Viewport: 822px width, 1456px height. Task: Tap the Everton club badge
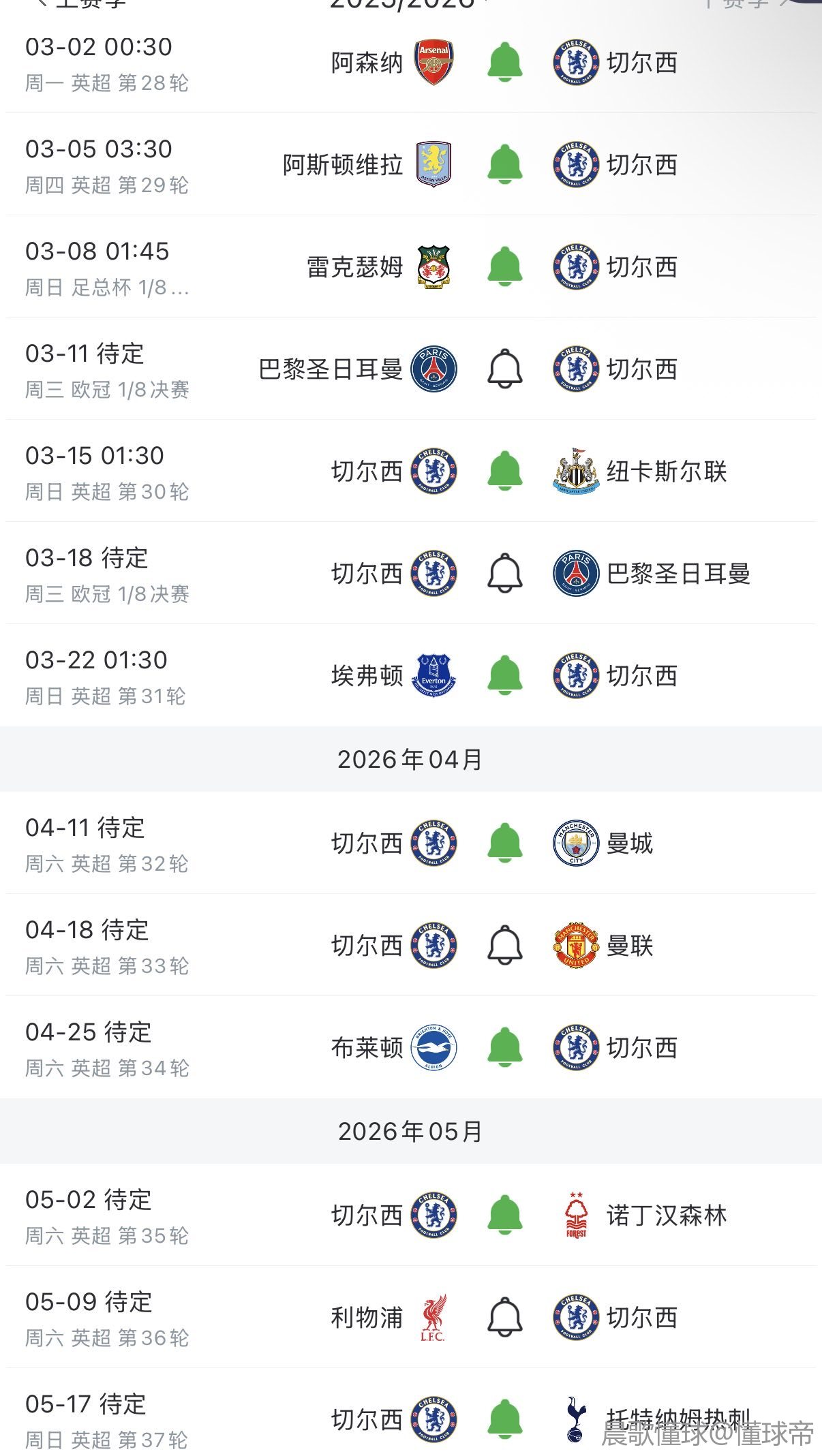[x=434, y=675]
